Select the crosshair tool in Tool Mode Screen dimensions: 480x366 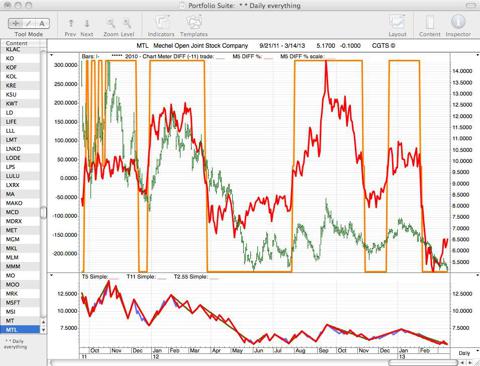pos(15,23)
